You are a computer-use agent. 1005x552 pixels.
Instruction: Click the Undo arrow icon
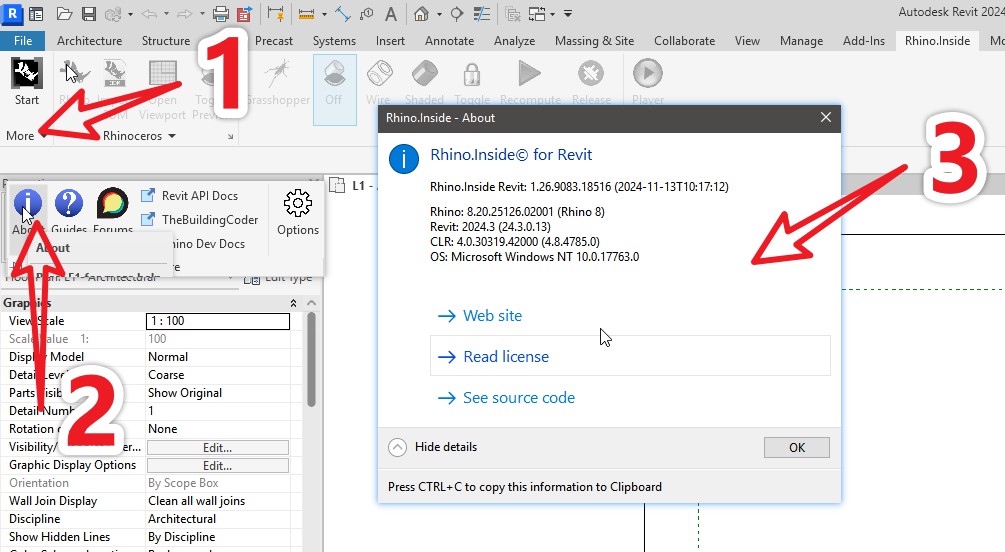[149, 13]
